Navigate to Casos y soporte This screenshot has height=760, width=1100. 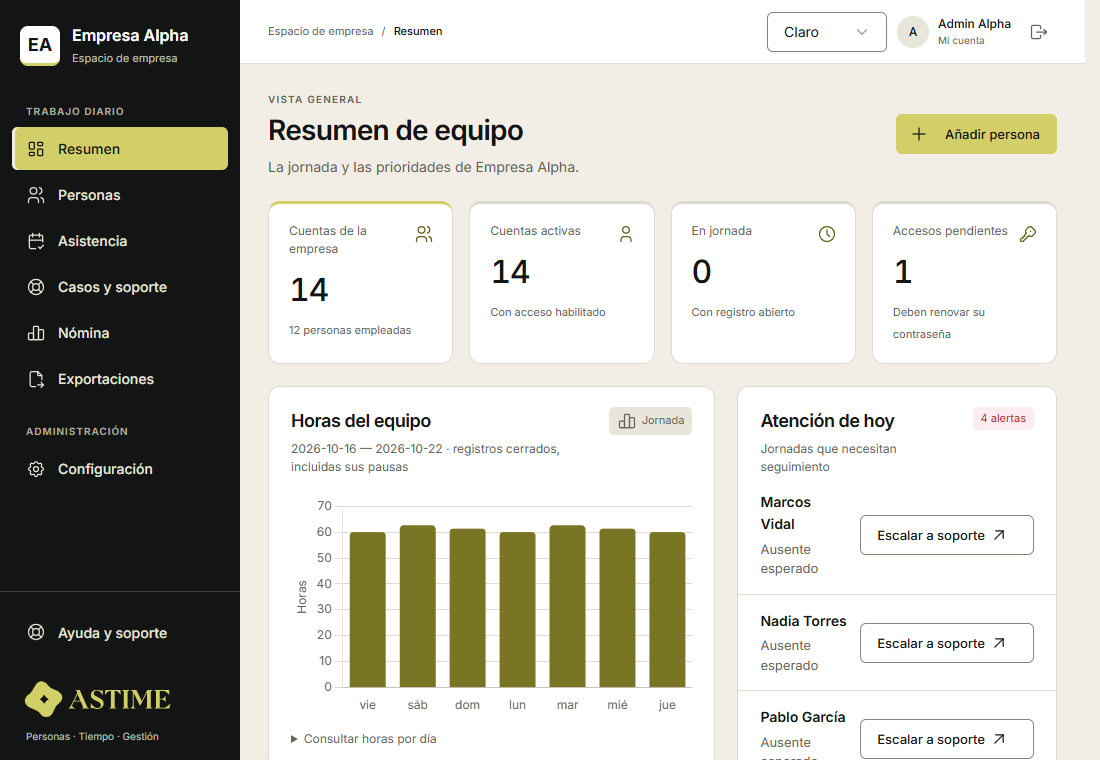tap(120, 287)
